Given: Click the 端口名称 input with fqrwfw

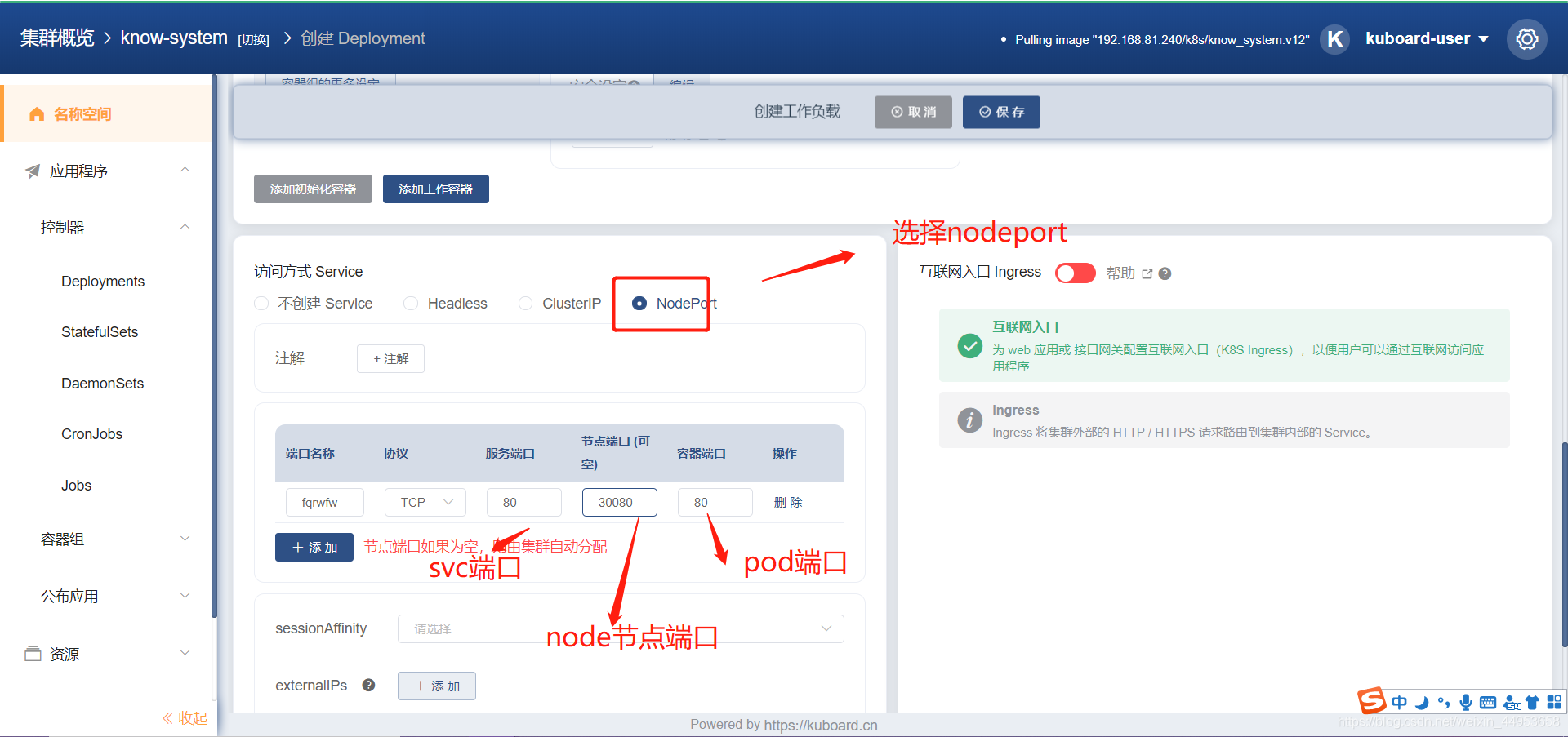Looking at the screenshot, I should (324, 502).
